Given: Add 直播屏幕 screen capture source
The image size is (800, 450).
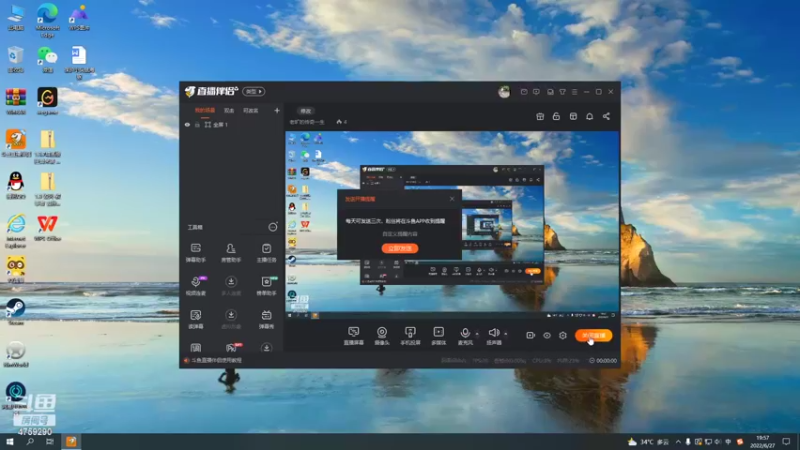Looking at the screenshot, I should tap(354, 336).
